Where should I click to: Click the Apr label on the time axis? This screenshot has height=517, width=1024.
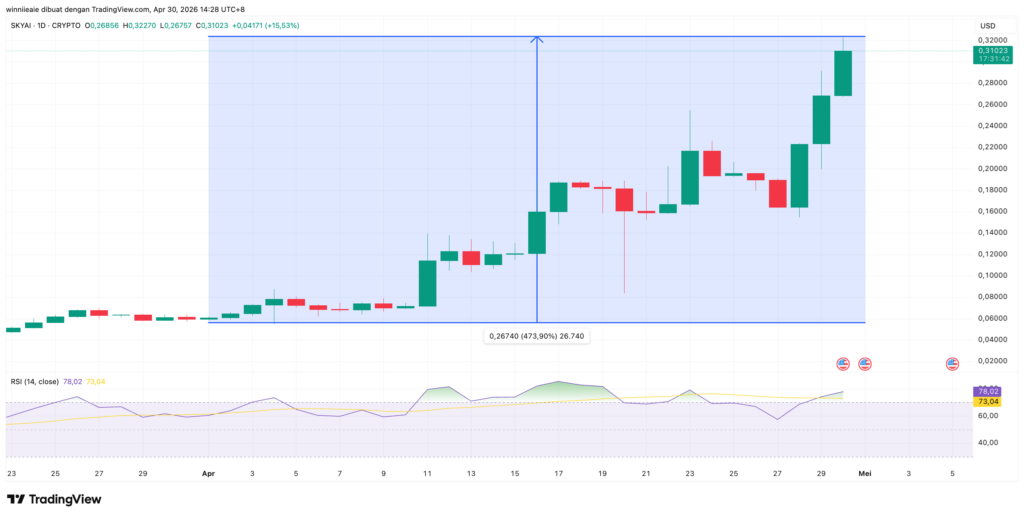[x=208, y=473]
